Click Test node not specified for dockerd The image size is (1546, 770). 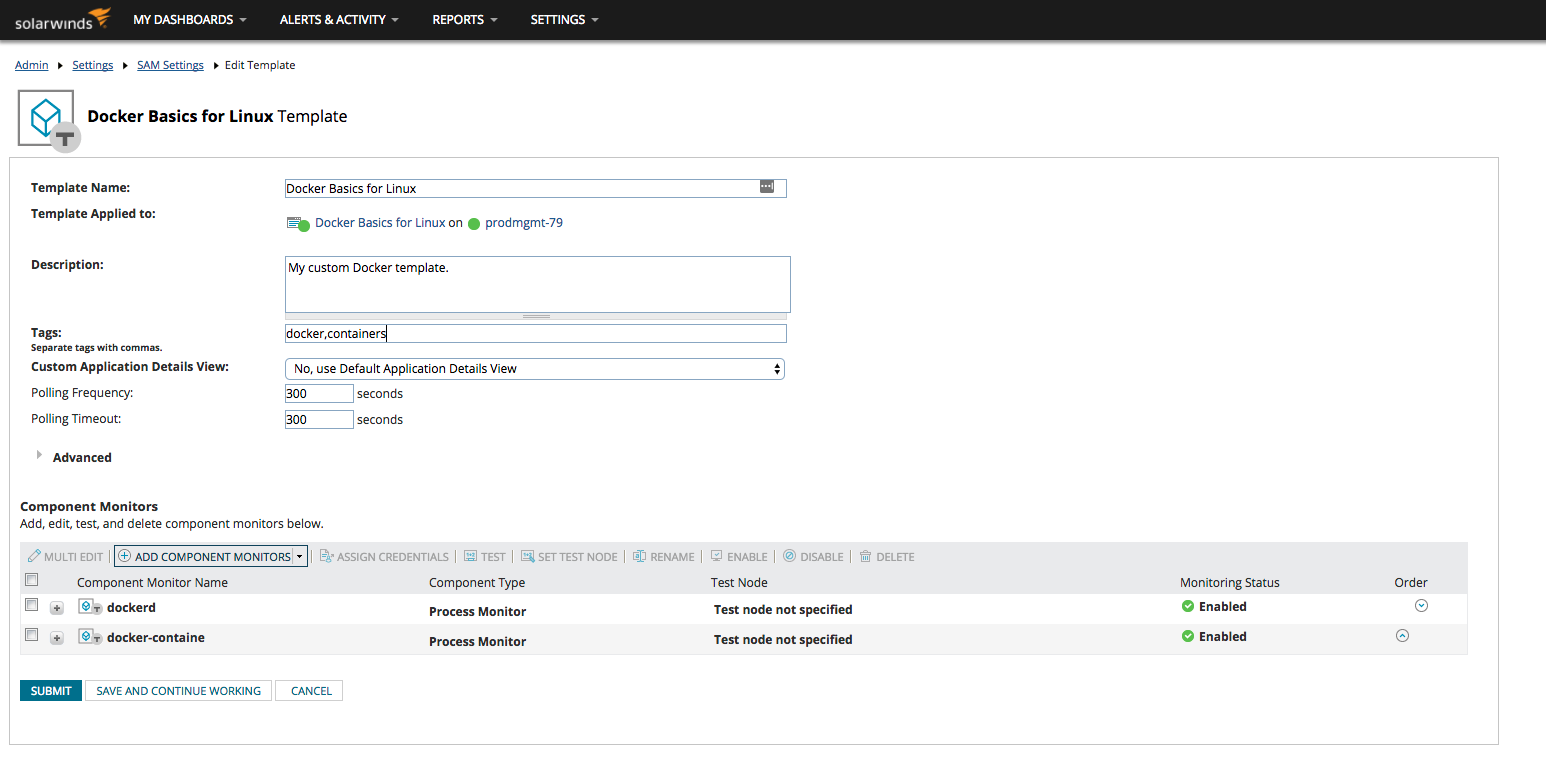783,609
